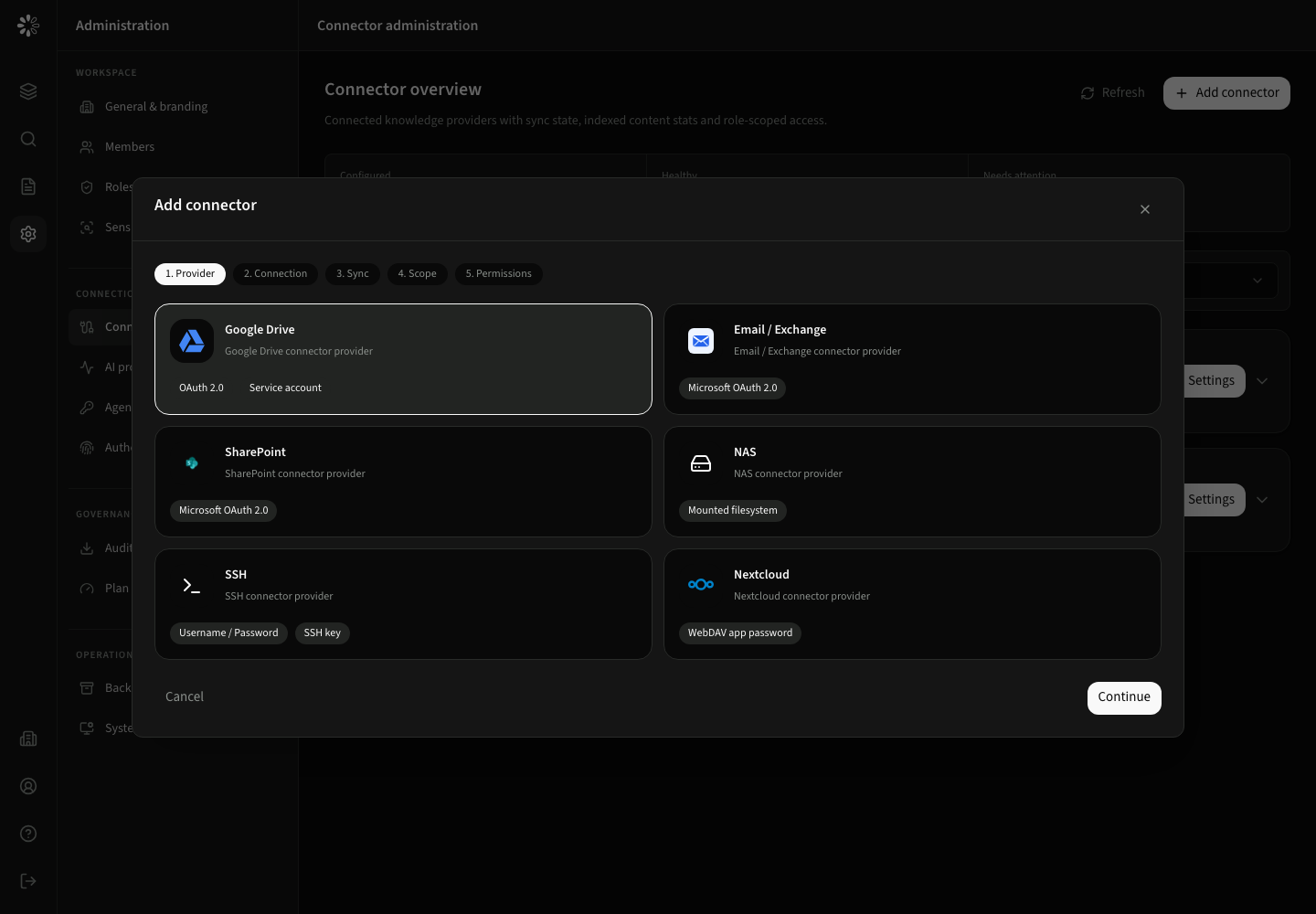Image resolution: width=1316 pixels, height=914 pixels.
Task: Click the WebDAV app password tag
Action: click(740, 633)
